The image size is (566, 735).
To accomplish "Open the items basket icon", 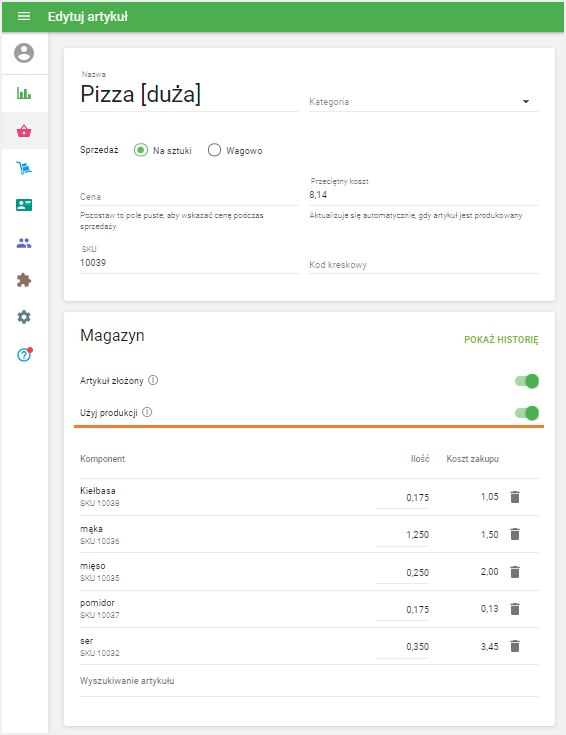I will pyautogui.click(x=24, y=131).
